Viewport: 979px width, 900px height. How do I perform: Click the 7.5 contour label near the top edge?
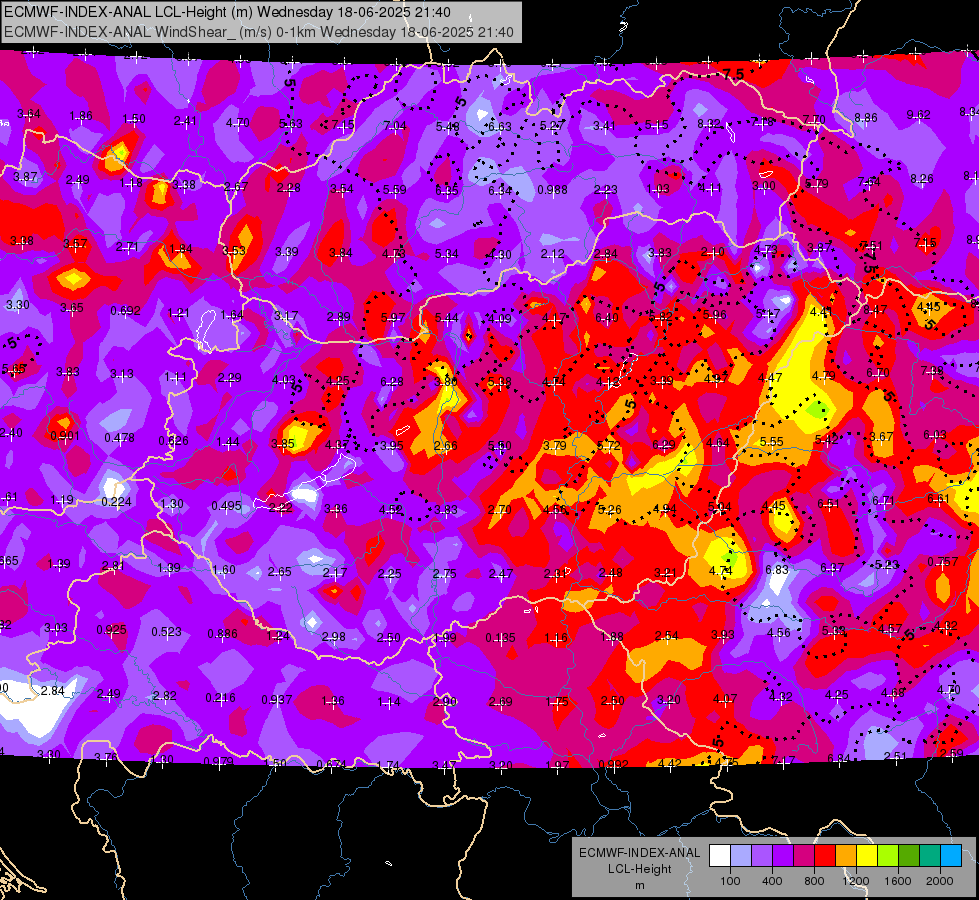[x=734, y=74]
